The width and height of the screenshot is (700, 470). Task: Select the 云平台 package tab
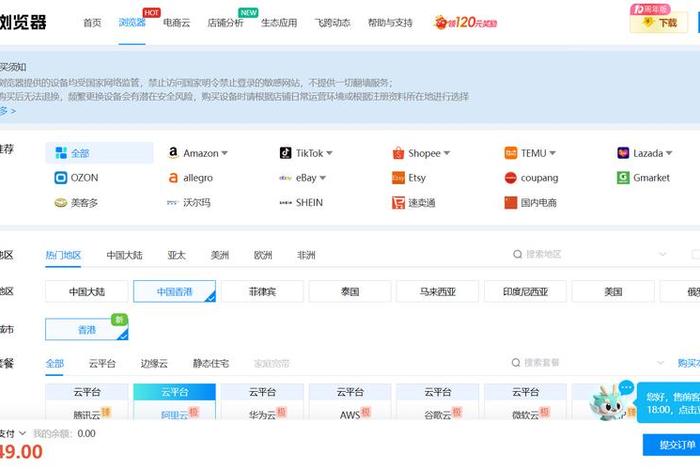tap(102, 364)
